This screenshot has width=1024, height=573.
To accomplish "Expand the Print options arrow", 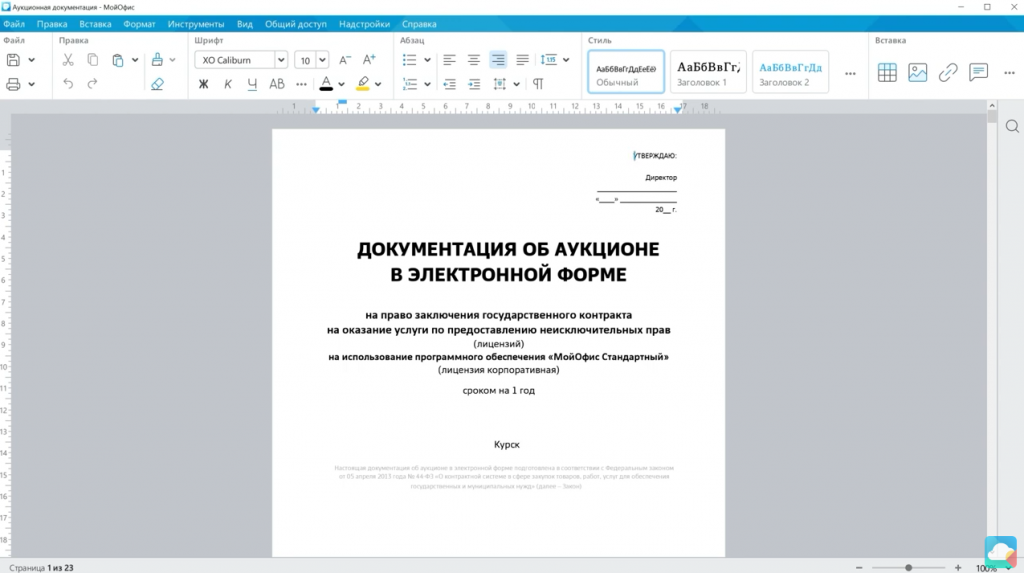I will 31,84.
